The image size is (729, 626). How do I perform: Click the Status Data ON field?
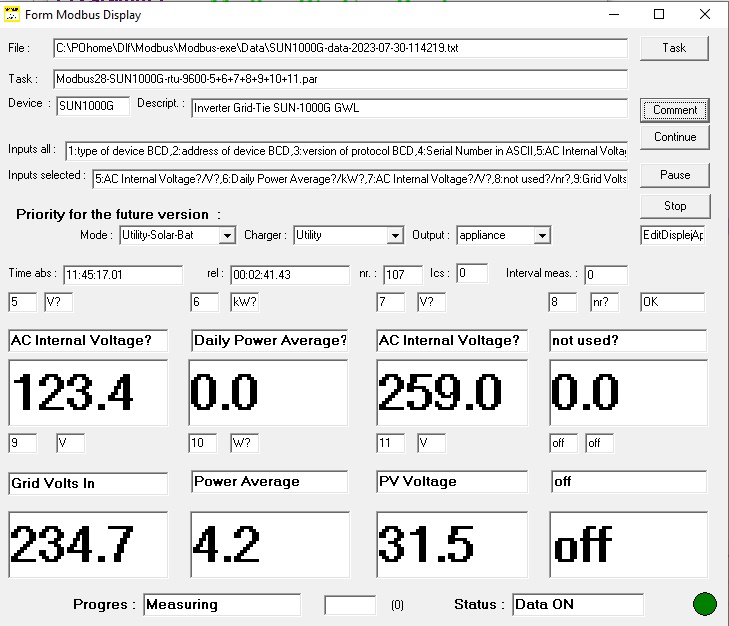coord(578,605)
